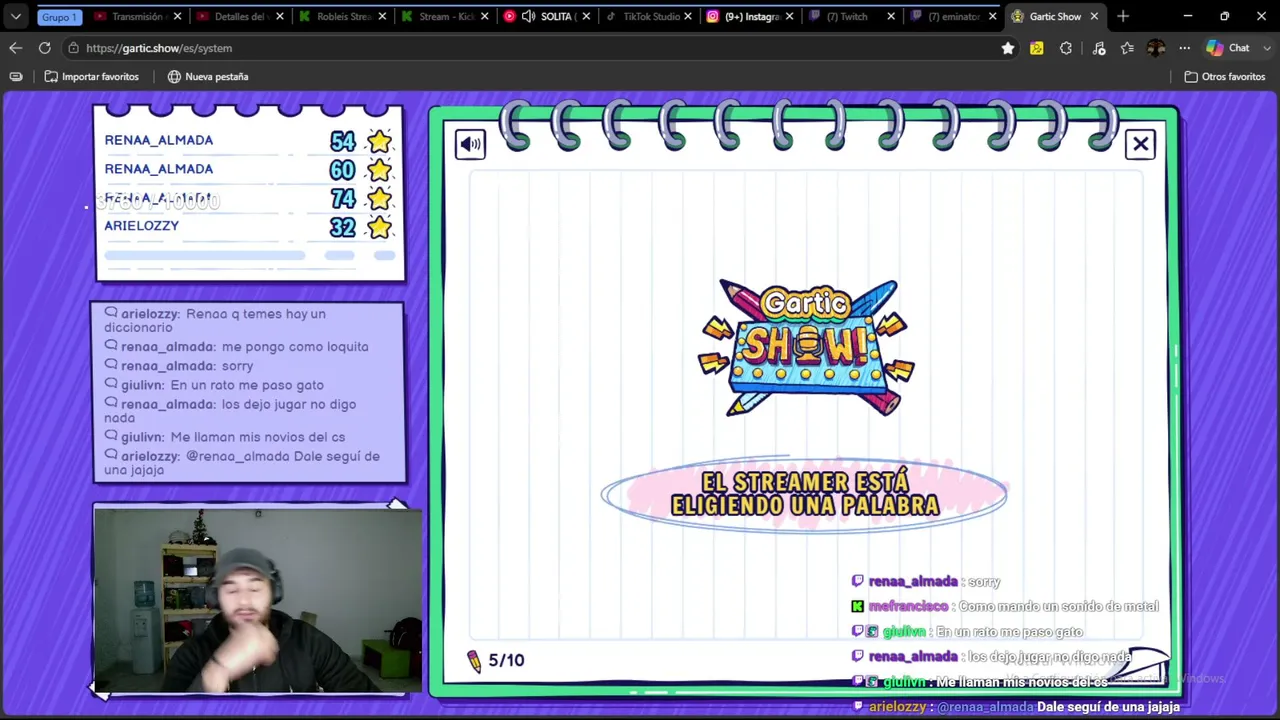Click the 5/10 round counter
The height and width of the screenshot is (720, 1280).
496,660
